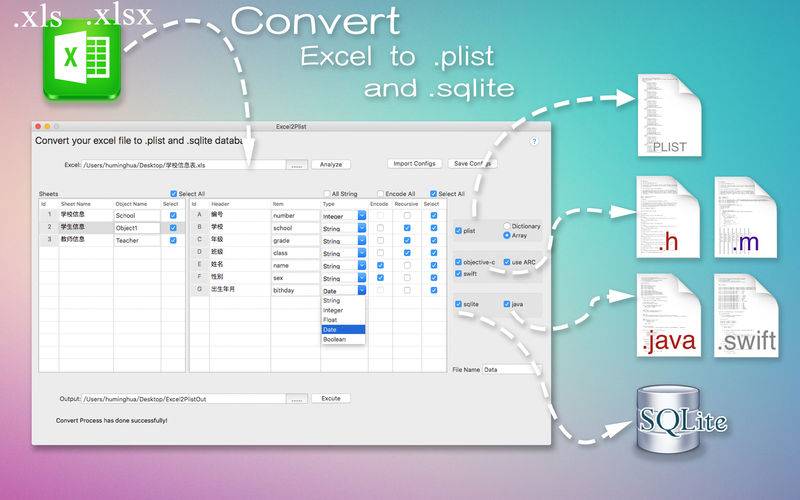Select sheet row 2 学生信息
This screenshot has height=500, width=800.
(x=112, y=228)
